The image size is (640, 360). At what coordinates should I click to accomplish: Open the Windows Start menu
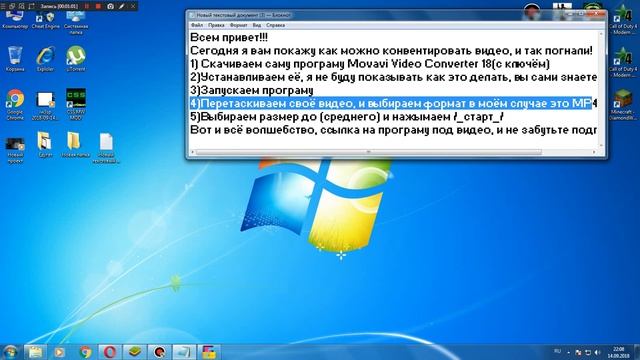click(x=10, y=352)
